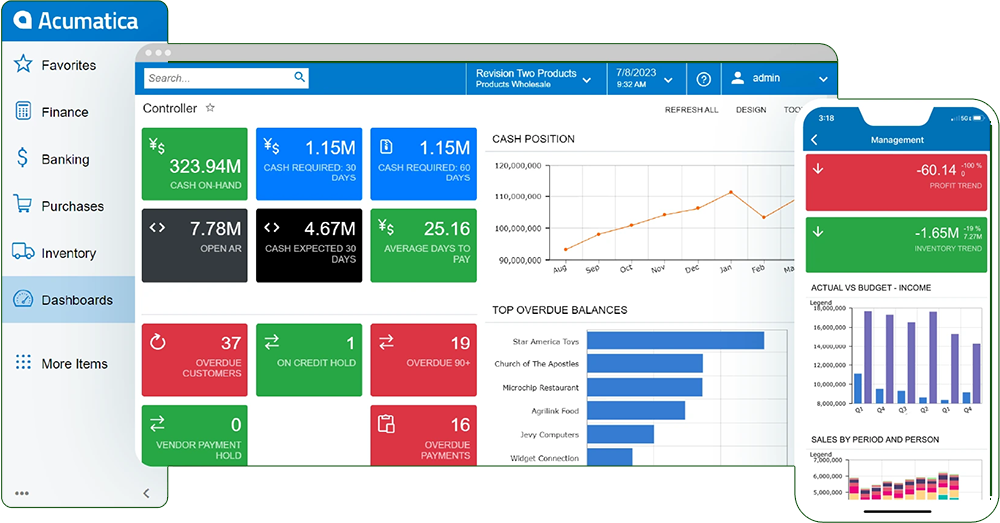Expand the admin user dropdown arrow
The height and width of the screenshot is (523, 1000).
click(823, 80)
